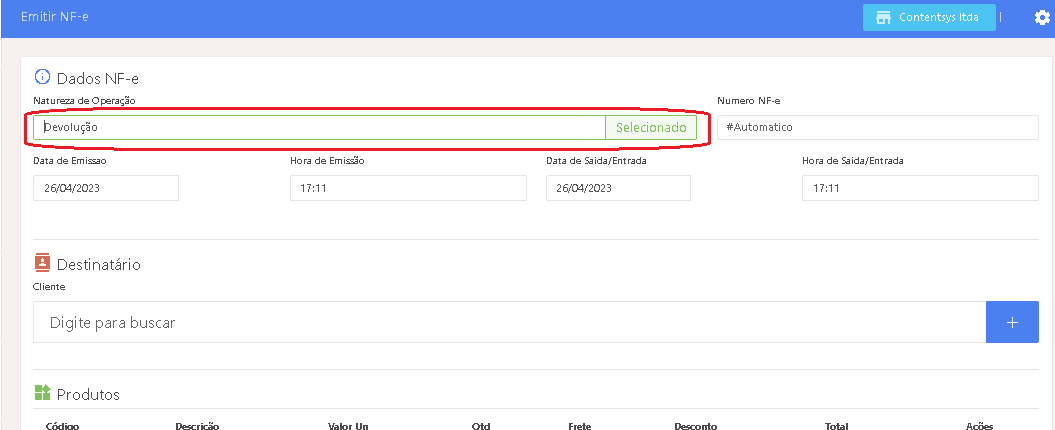1055x430 pixels.
Task: Click the green Selecionado button
Action: pyautogui.click(x=651, y=128)
